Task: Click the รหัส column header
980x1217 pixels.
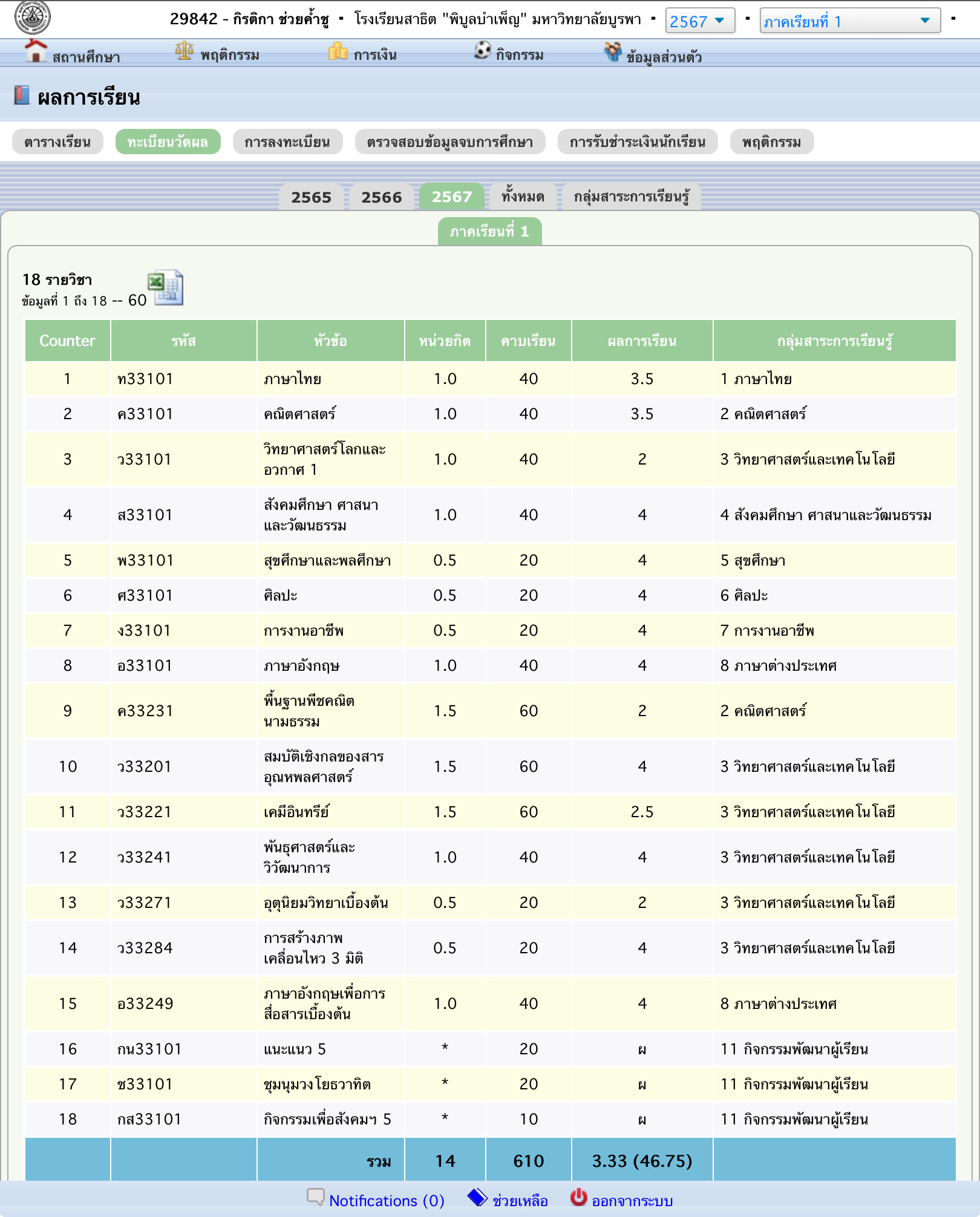Action: [x=184, y=341]
